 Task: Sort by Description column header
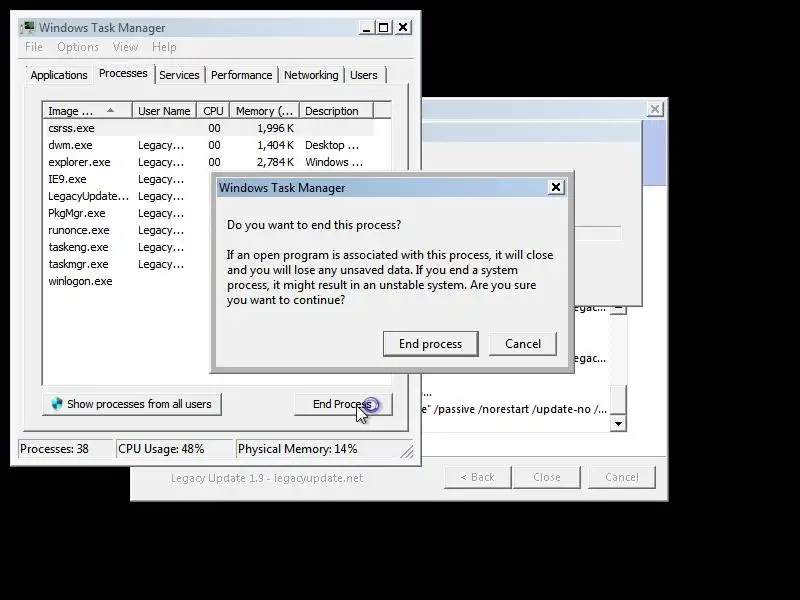point(337,111)
